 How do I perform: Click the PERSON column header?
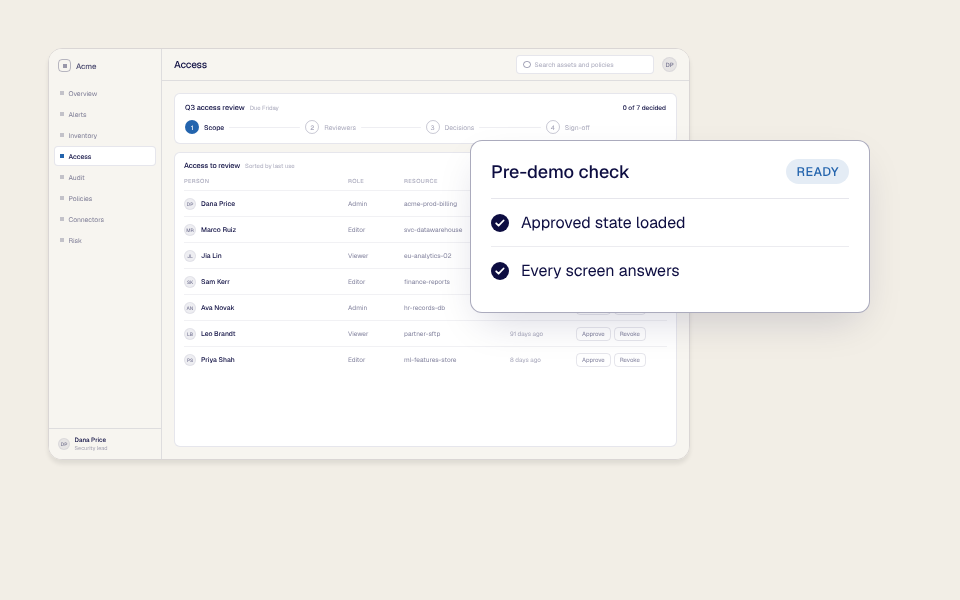click(197, 181)
